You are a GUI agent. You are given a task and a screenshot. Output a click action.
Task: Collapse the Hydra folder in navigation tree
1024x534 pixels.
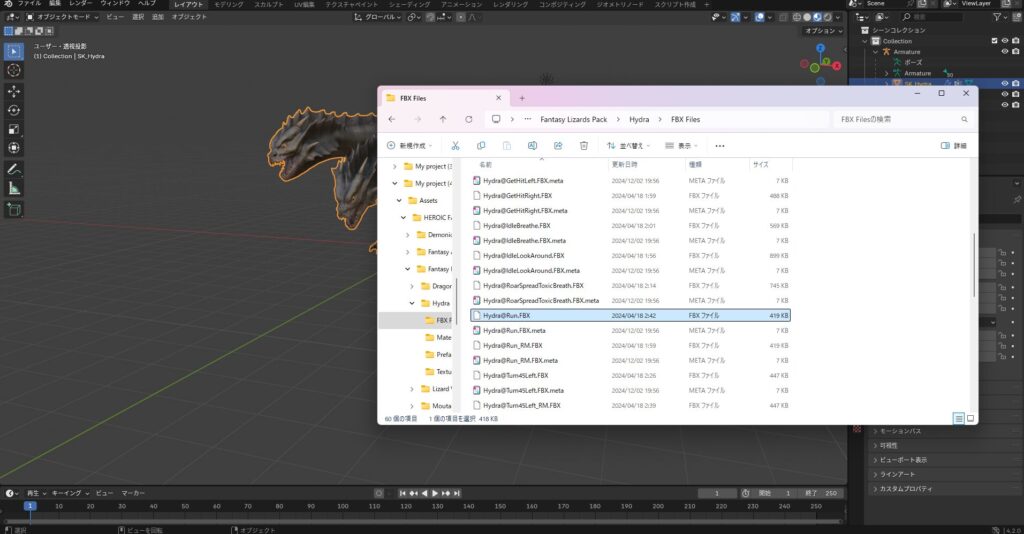(411, 303)
